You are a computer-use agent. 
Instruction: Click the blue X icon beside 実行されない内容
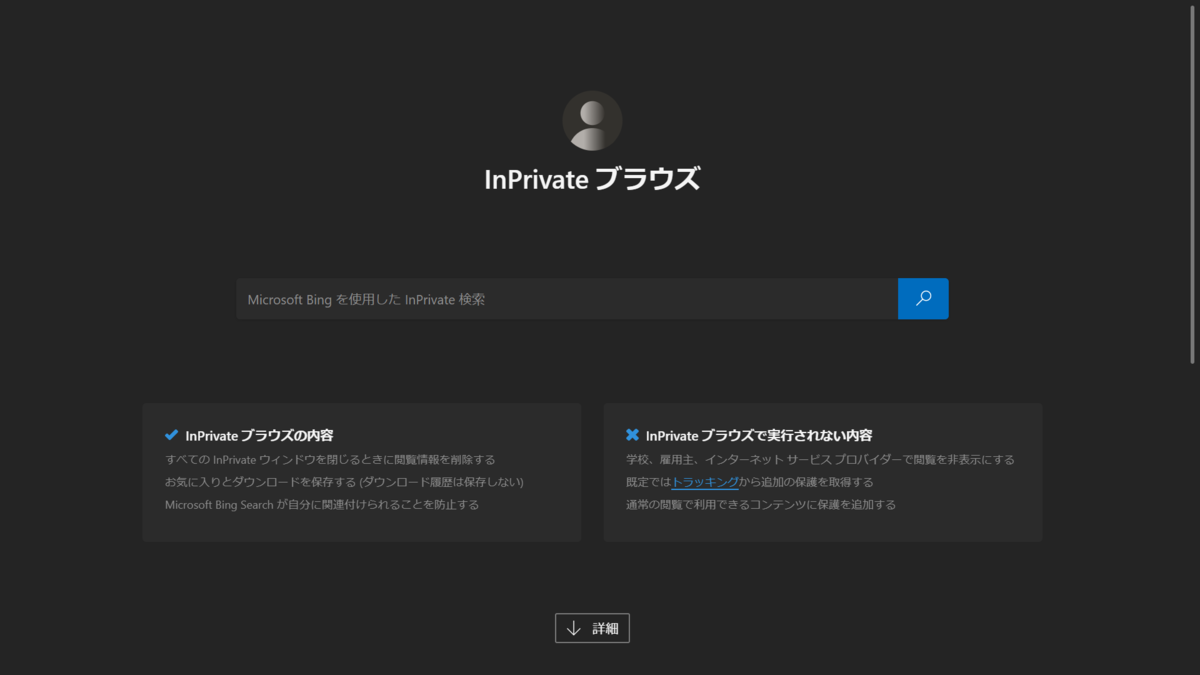[x=630, y=434]
